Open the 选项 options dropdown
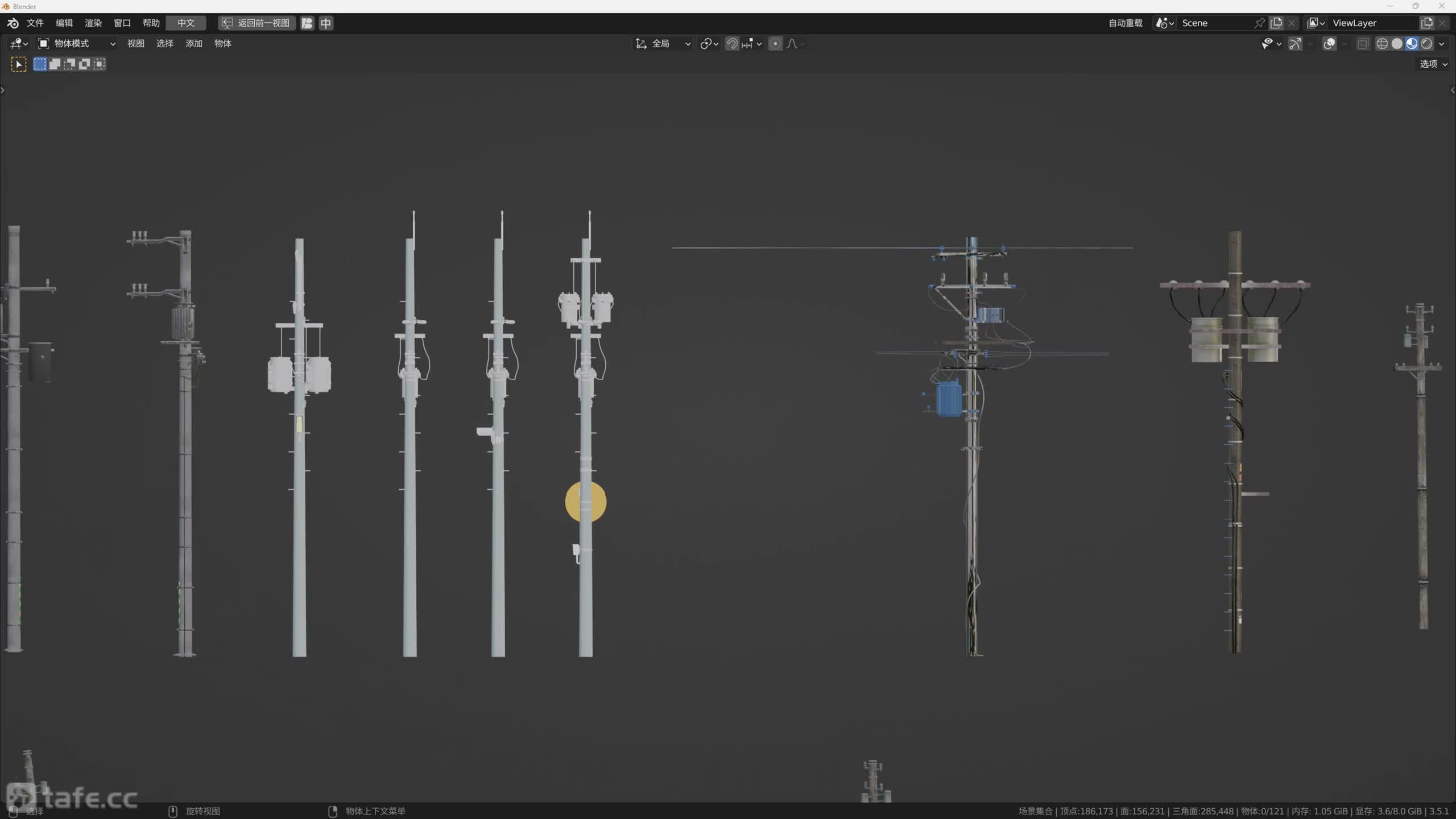The image size is (1456, 819). click(1433, 64)
